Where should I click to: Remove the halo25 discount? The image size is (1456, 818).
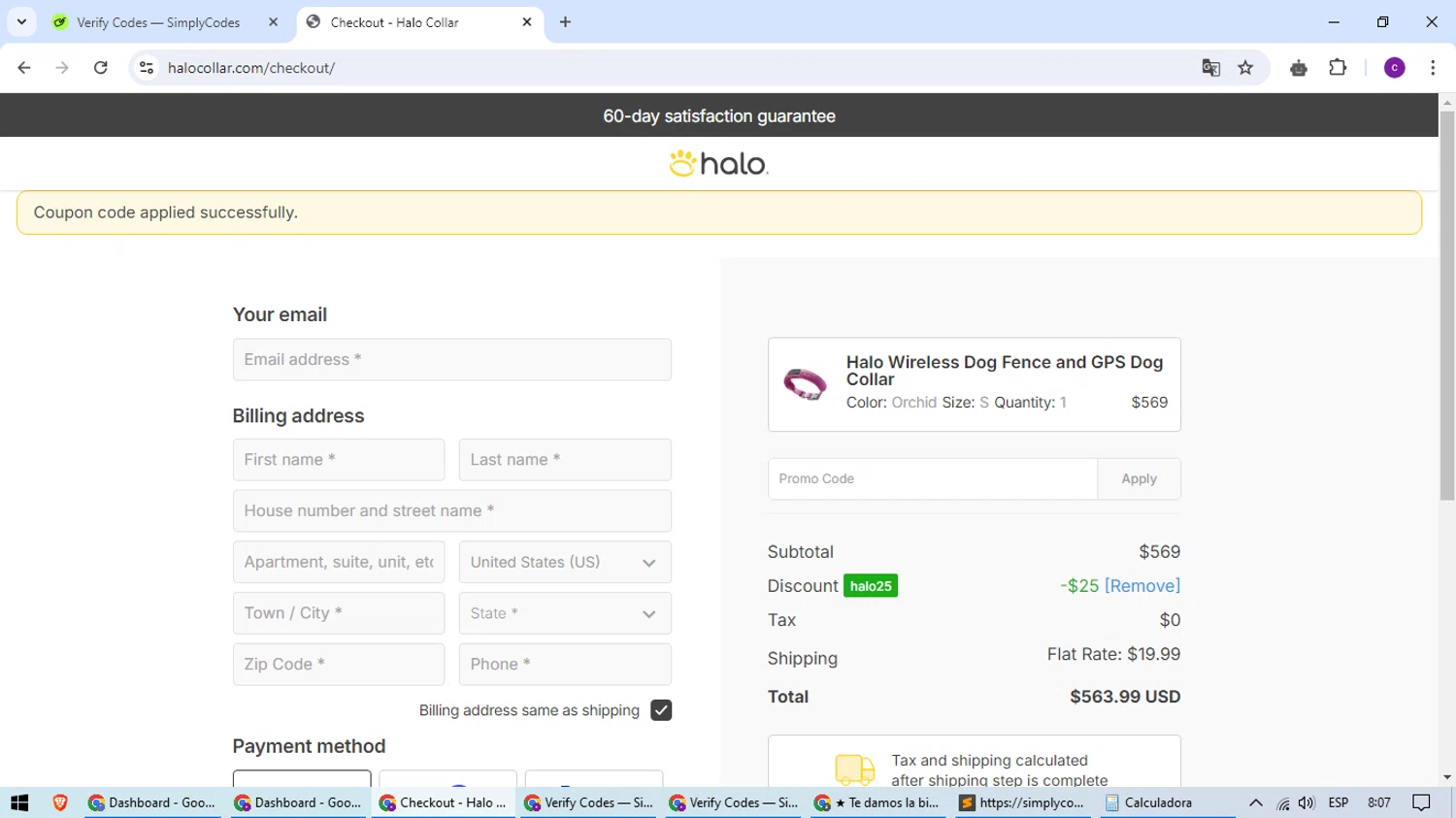[1142, 586]
